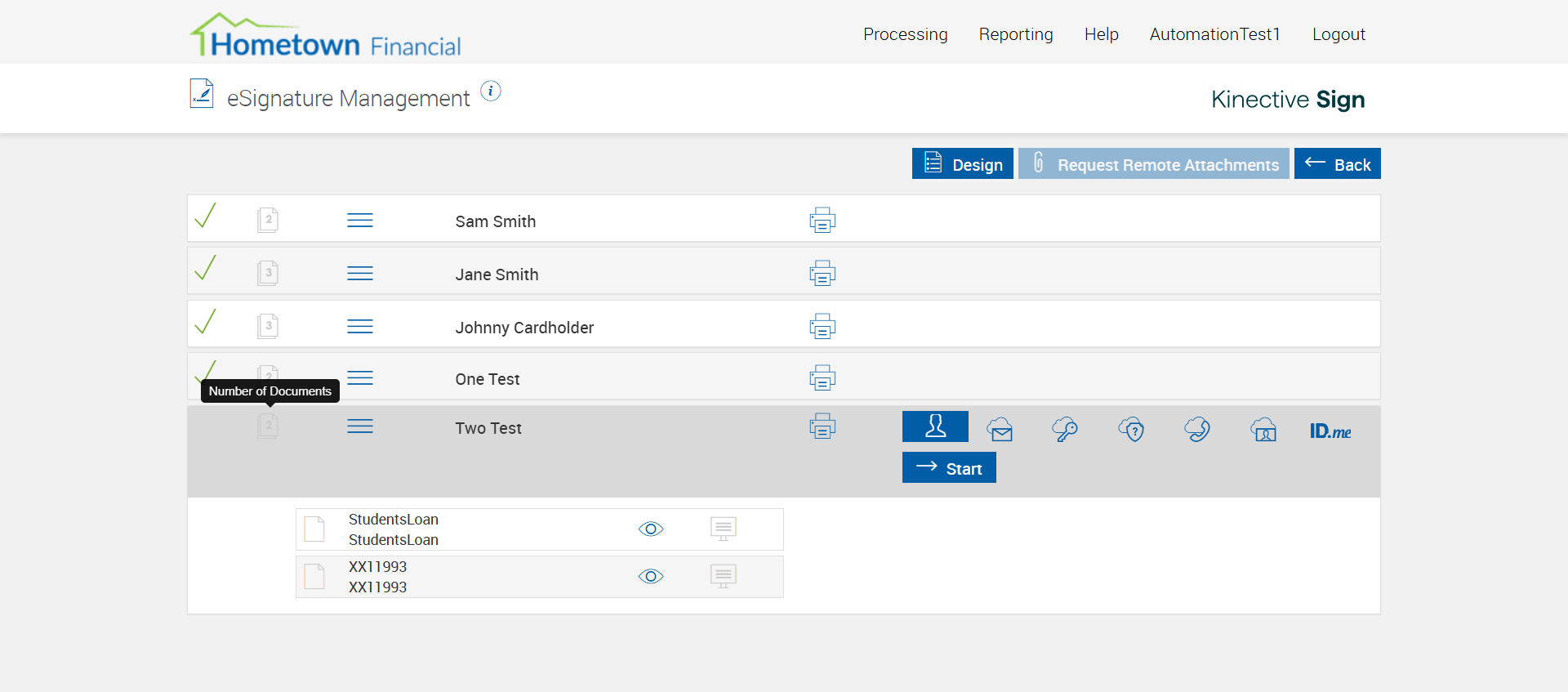Select the cloud photo ID verification icon
This screenshot has height=692, width=1568.
point(1263,429)
